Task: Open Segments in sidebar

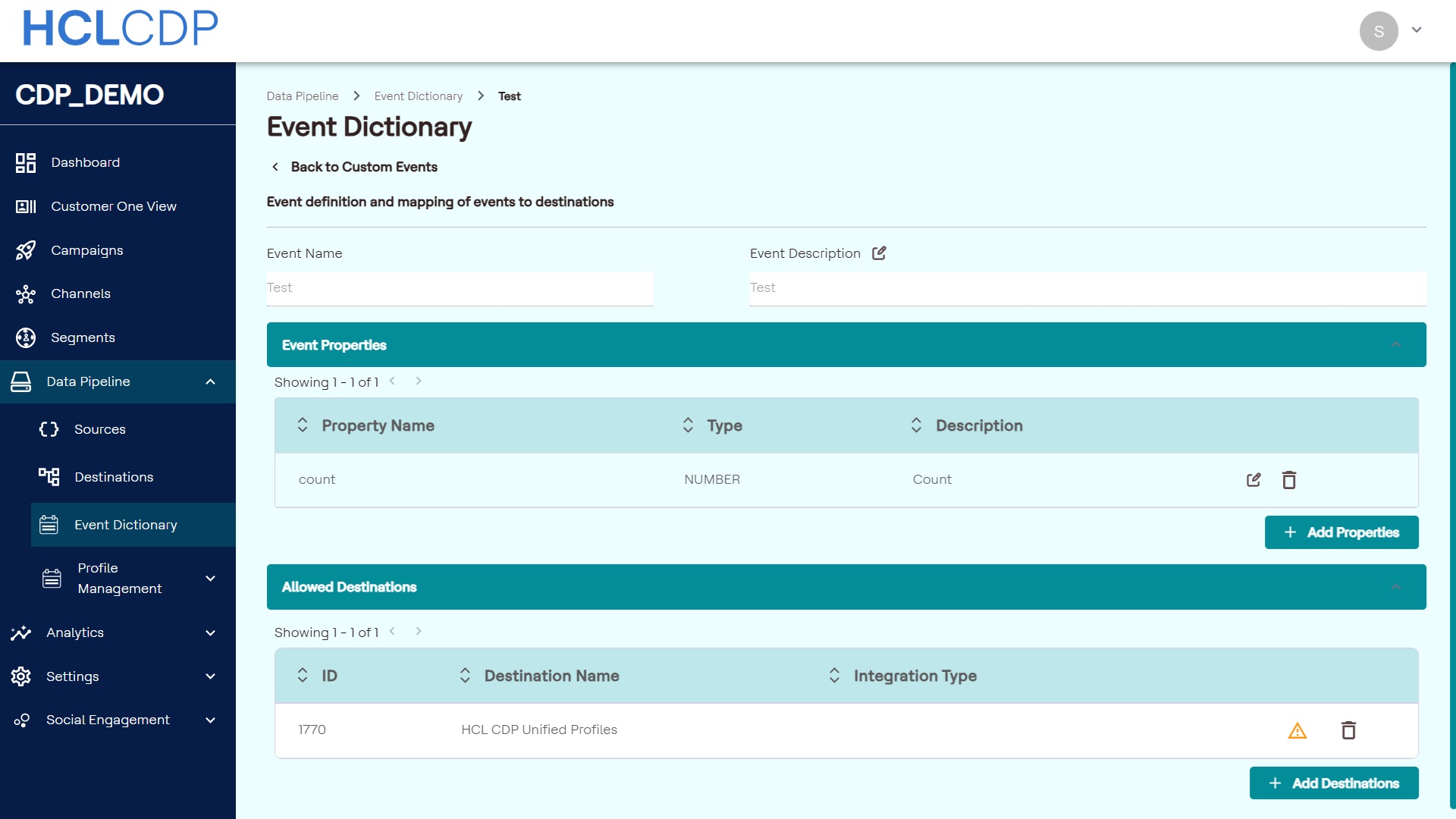Action: pyautogui.click(x=83, y=337)
